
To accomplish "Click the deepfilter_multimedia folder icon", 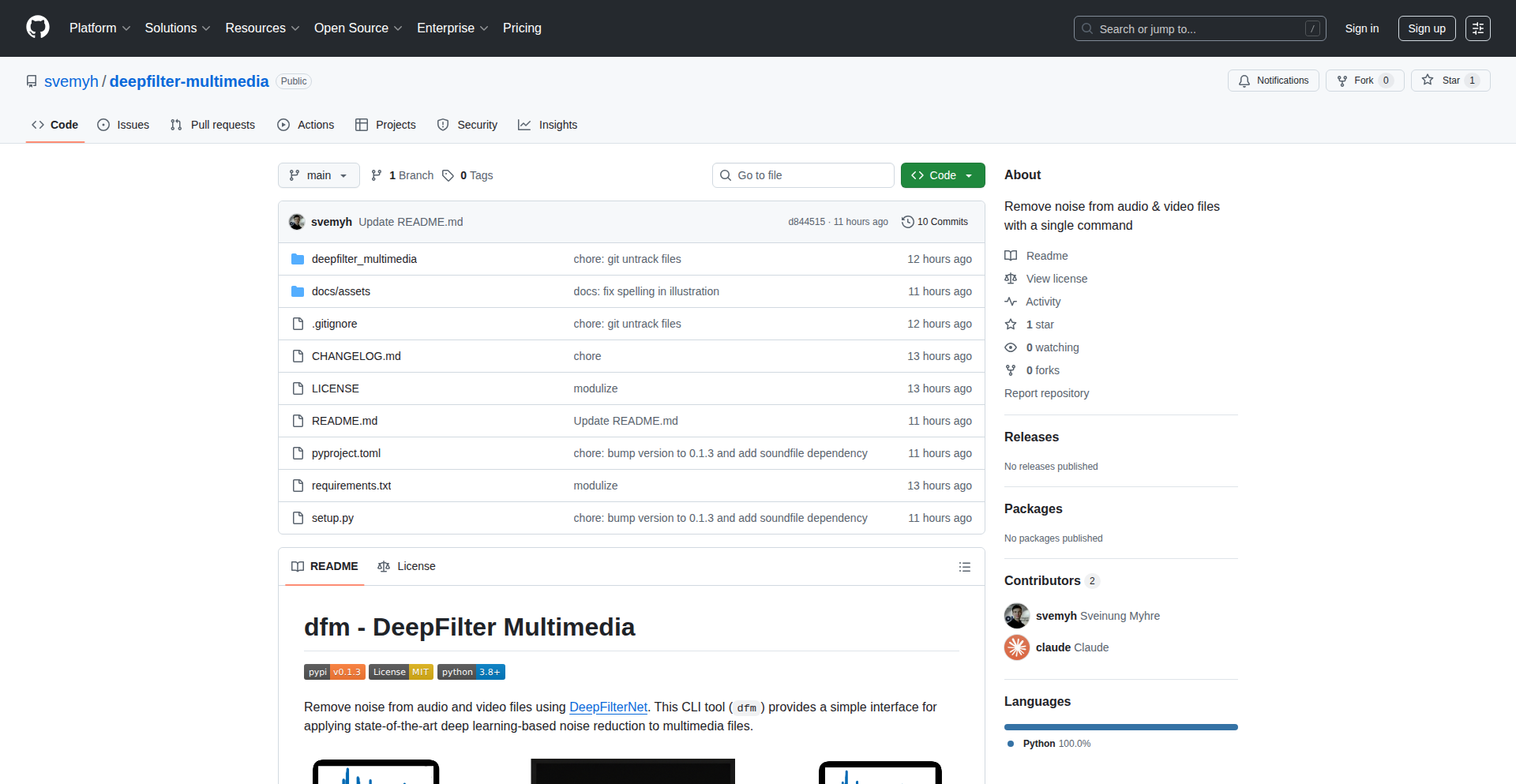I will 298,259.
